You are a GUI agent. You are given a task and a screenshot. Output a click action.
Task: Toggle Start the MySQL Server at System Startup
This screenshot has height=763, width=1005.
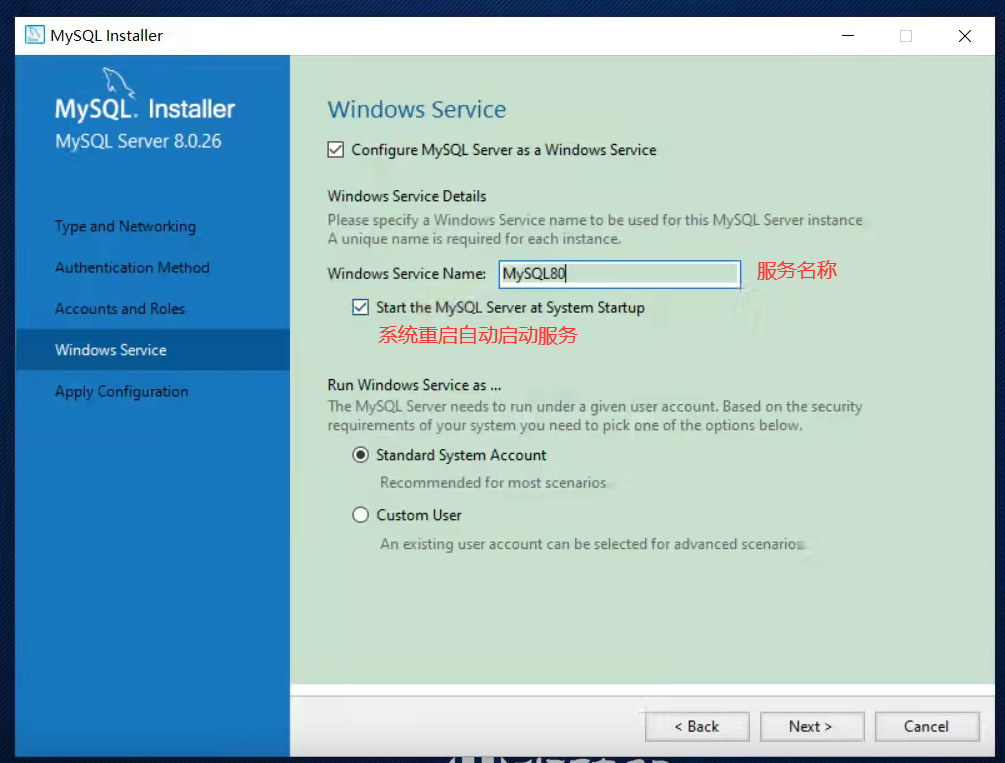(x=361, y=308)
